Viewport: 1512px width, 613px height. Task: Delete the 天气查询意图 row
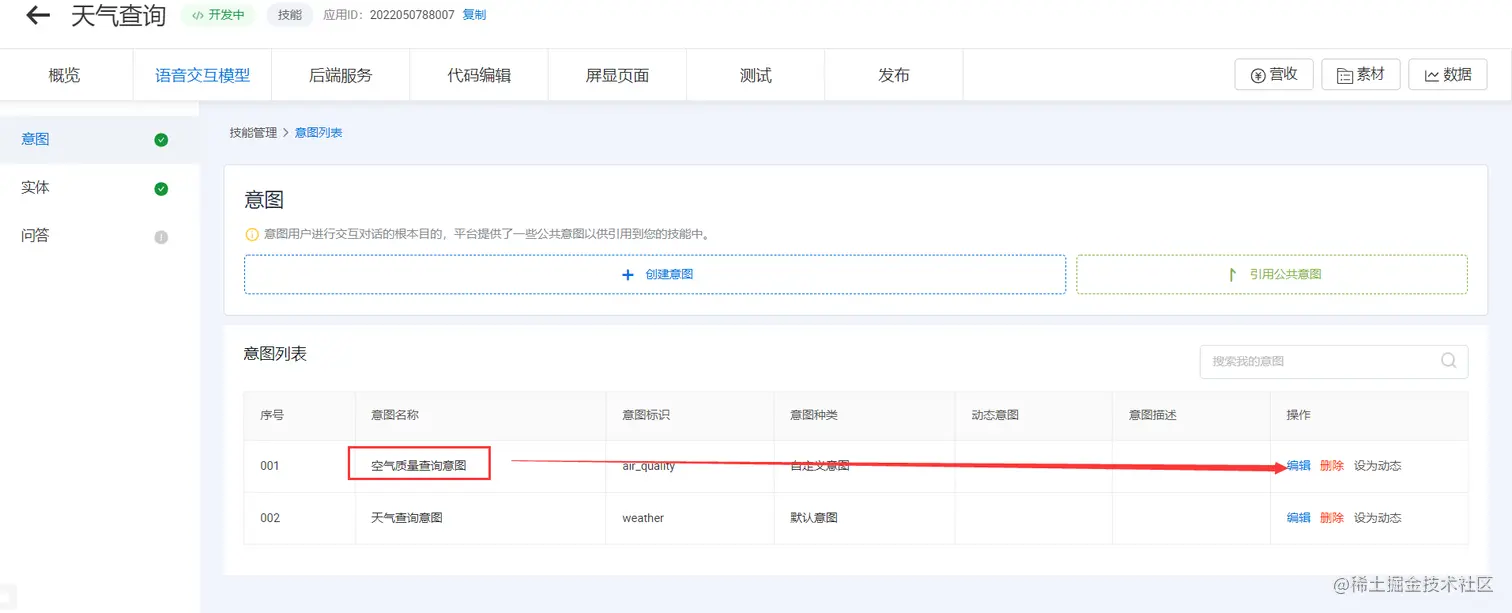coord(1332,518)
